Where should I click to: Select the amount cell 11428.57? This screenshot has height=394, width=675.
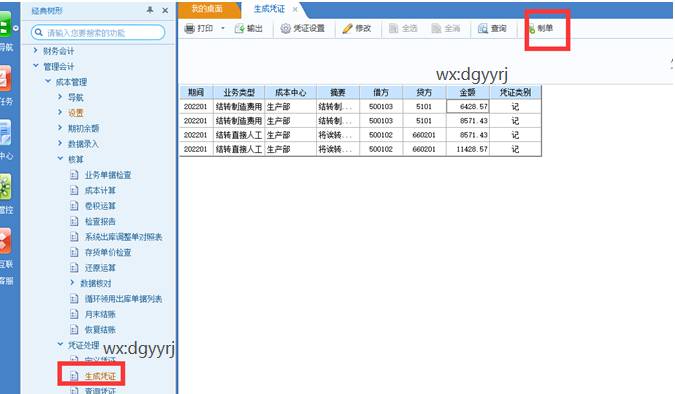pyautogui.click(x=468, y=149)
